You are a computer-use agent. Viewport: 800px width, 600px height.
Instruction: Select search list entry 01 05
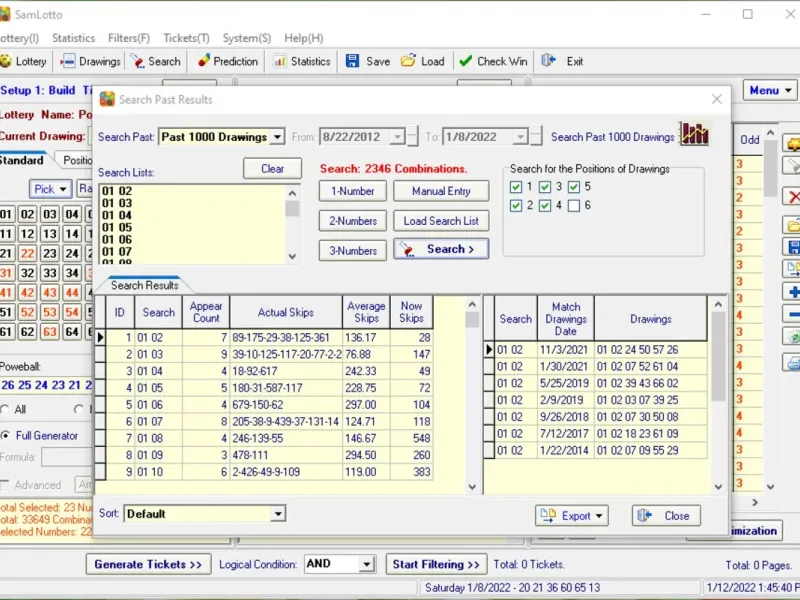[x=117, y=228]
